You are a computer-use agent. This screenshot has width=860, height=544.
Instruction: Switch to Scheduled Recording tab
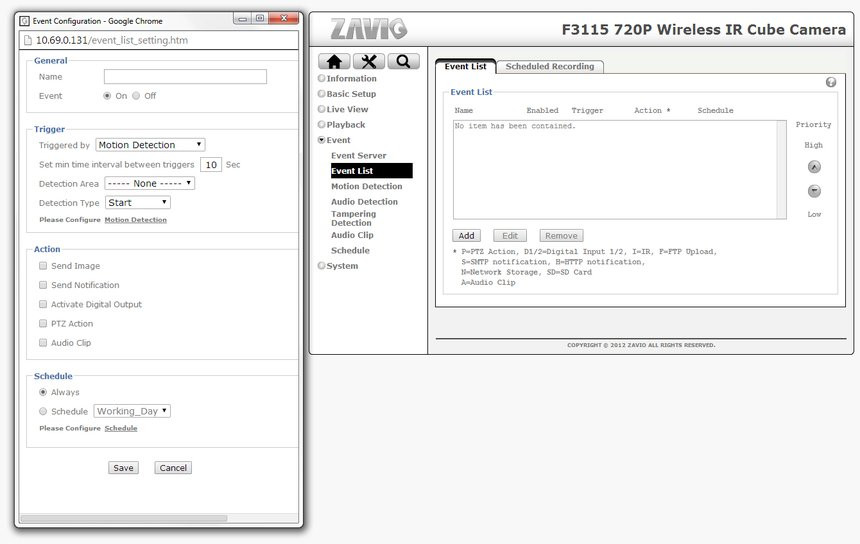pyautogui.click(x=550, y=66)
